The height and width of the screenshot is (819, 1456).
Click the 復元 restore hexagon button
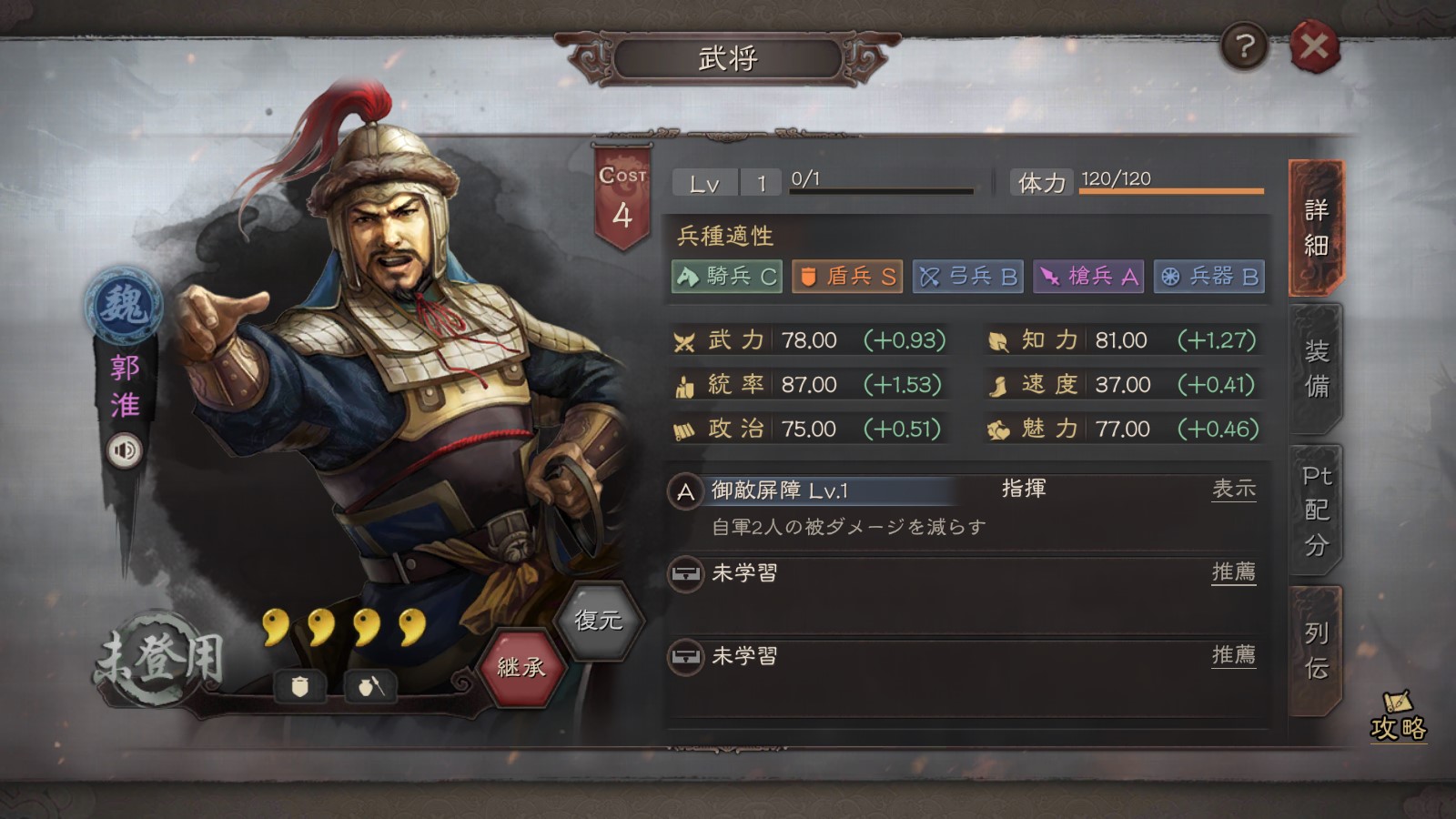coord(598,621)
